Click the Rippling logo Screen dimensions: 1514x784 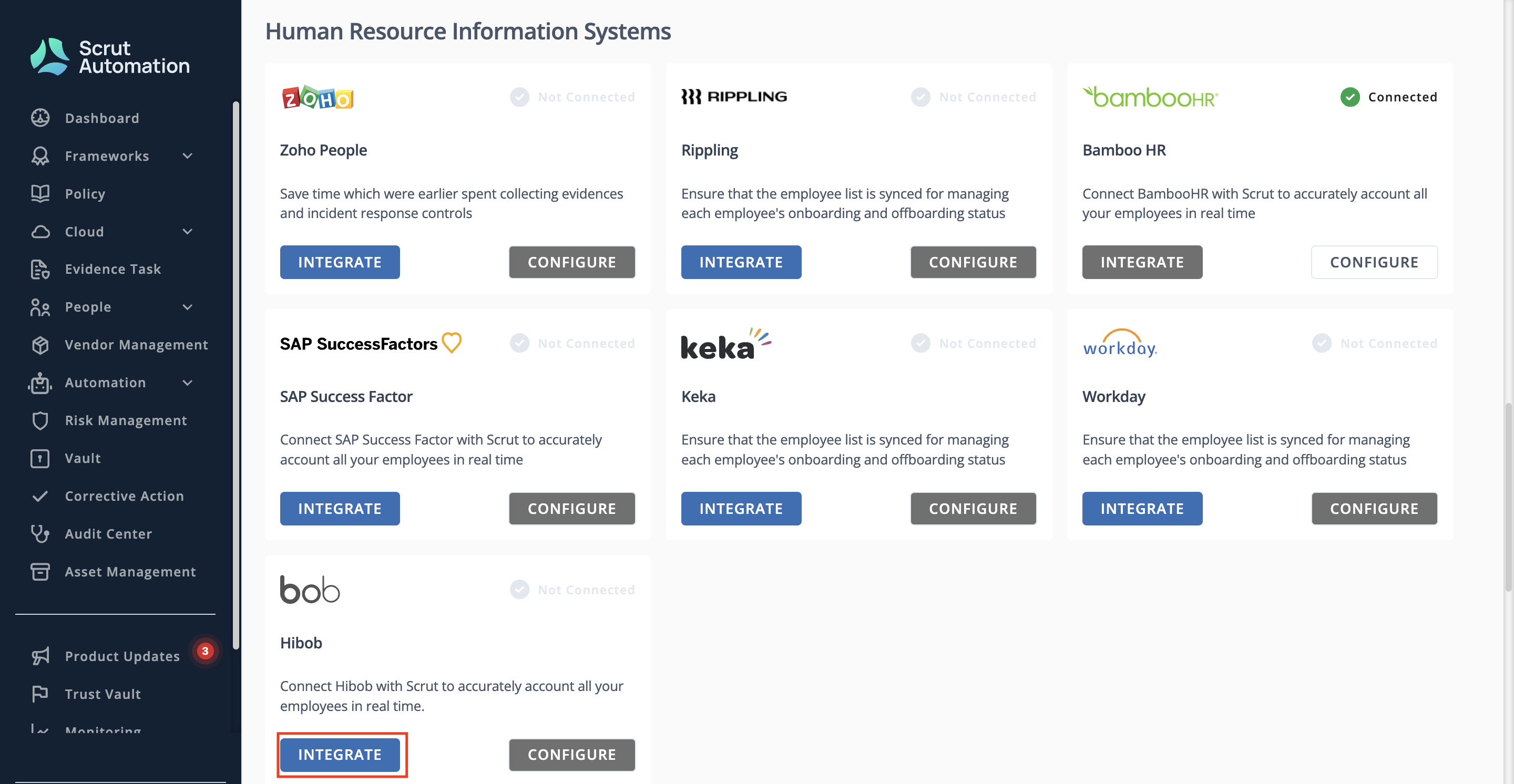(x=734, y=96)
